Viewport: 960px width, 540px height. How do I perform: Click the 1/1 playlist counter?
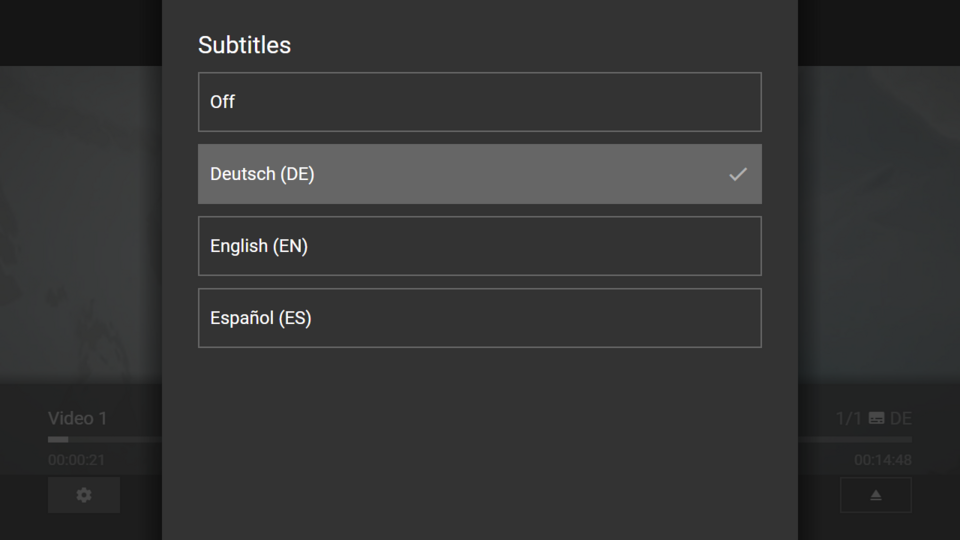pyautogui.click(x=848, y=418)
